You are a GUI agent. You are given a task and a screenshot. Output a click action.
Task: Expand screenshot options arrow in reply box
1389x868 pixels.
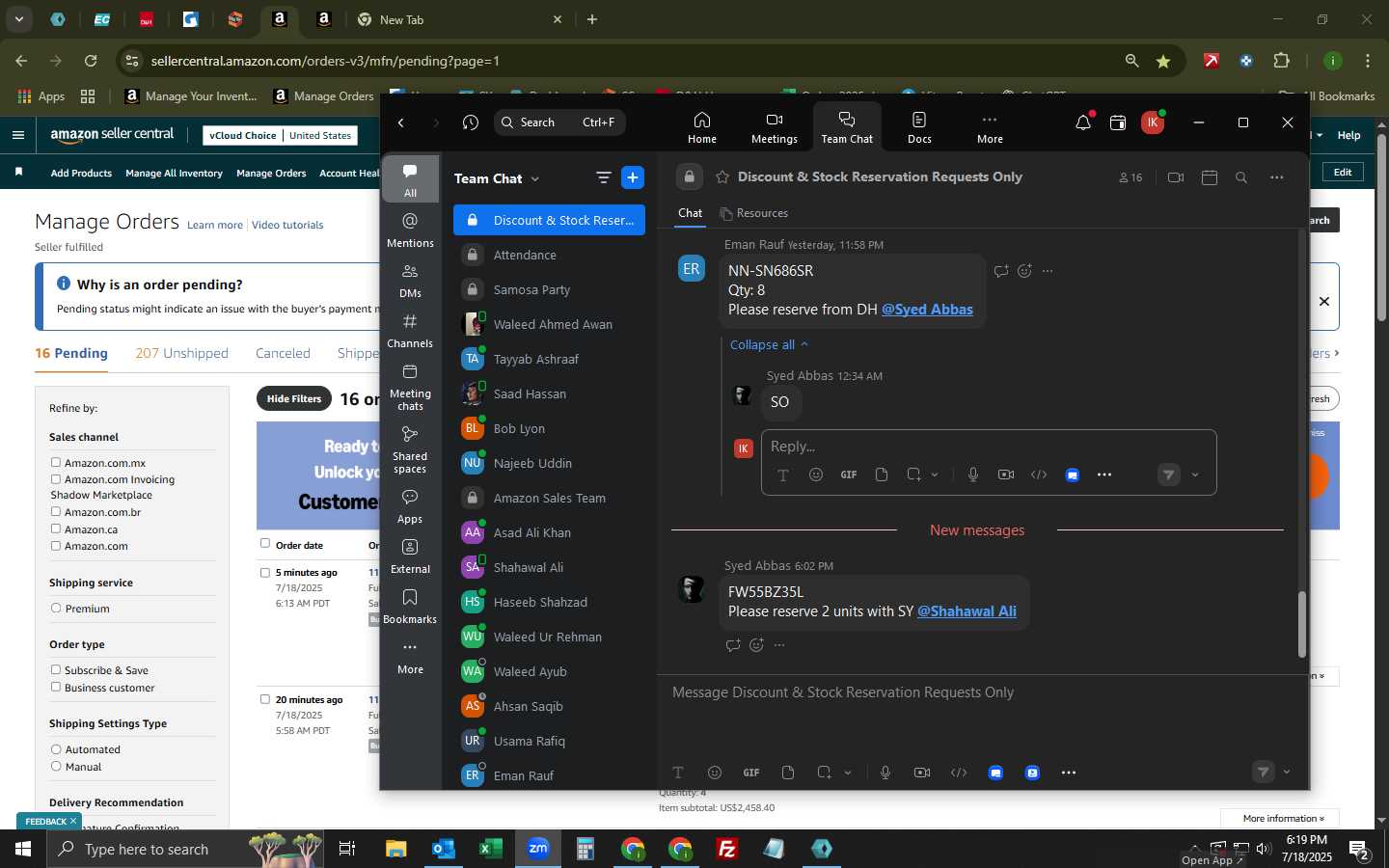[x=935, y=475]
